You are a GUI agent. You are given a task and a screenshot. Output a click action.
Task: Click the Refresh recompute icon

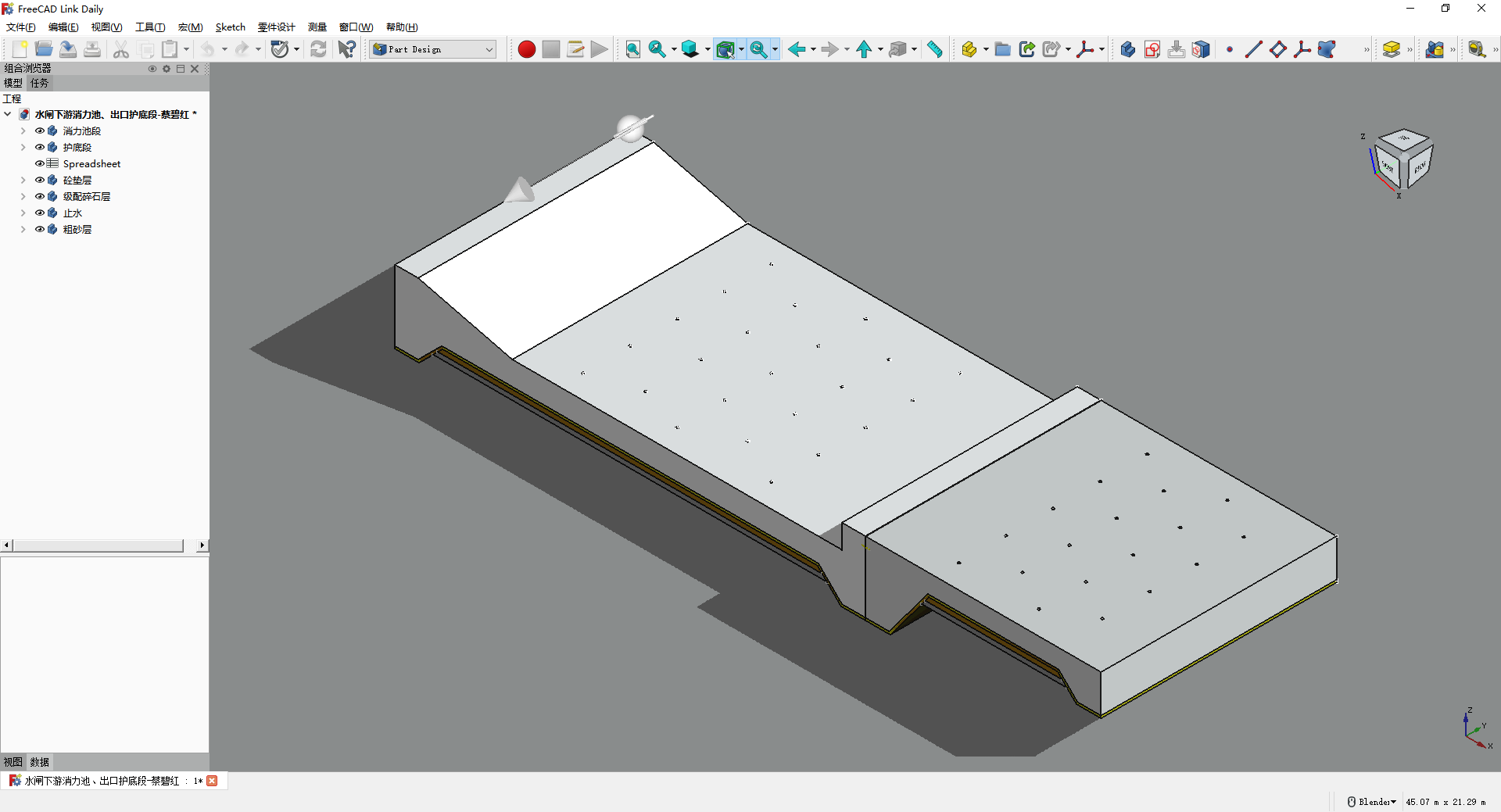point(318,49)
